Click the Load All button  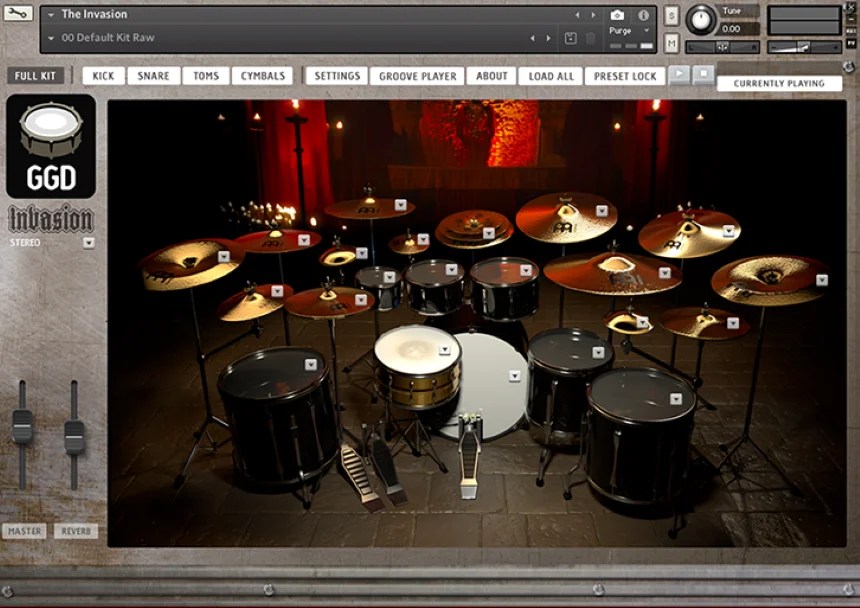552,75
